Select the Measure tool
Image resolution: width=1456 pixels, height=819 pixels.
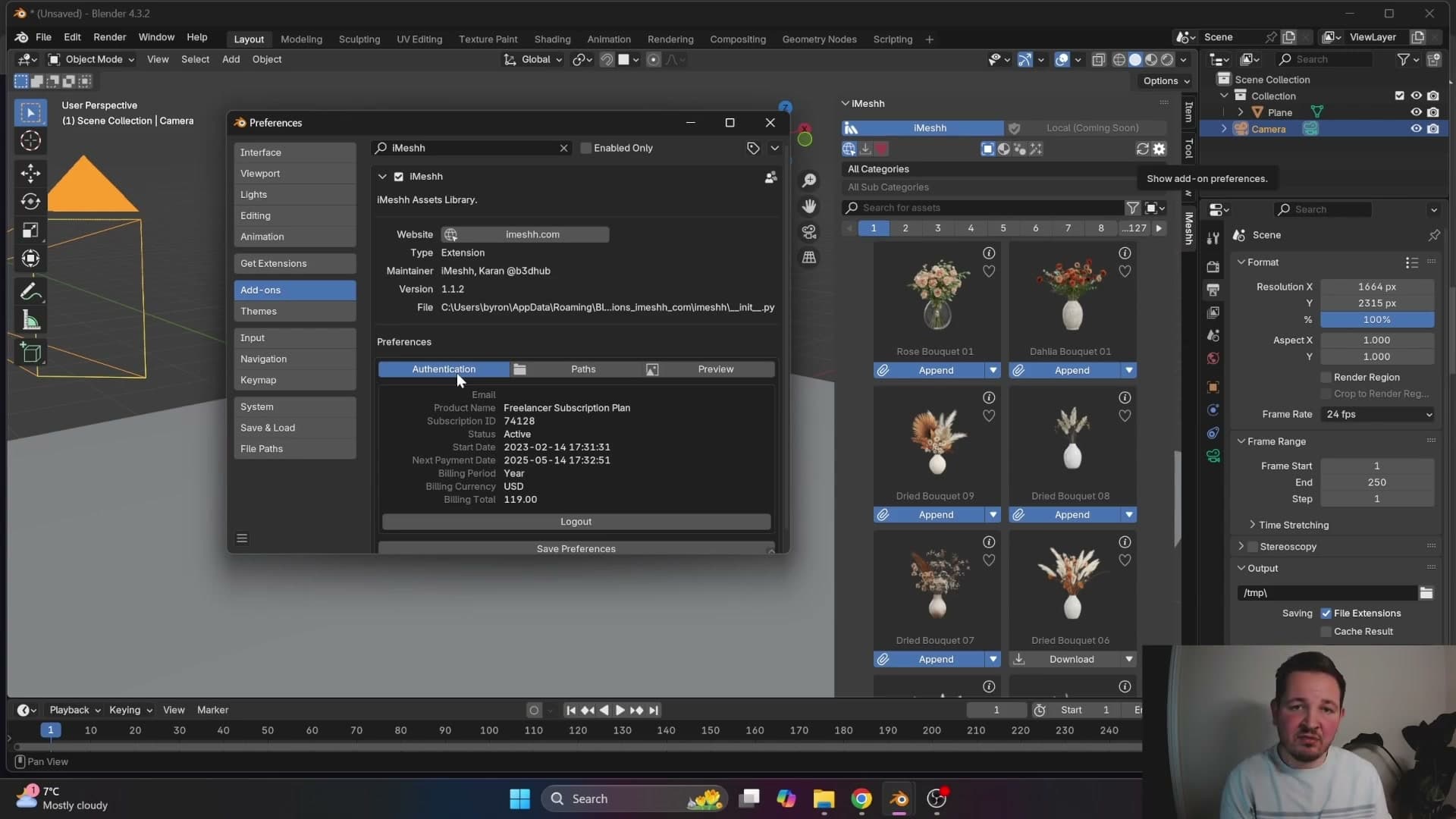(x=30, y=320)
